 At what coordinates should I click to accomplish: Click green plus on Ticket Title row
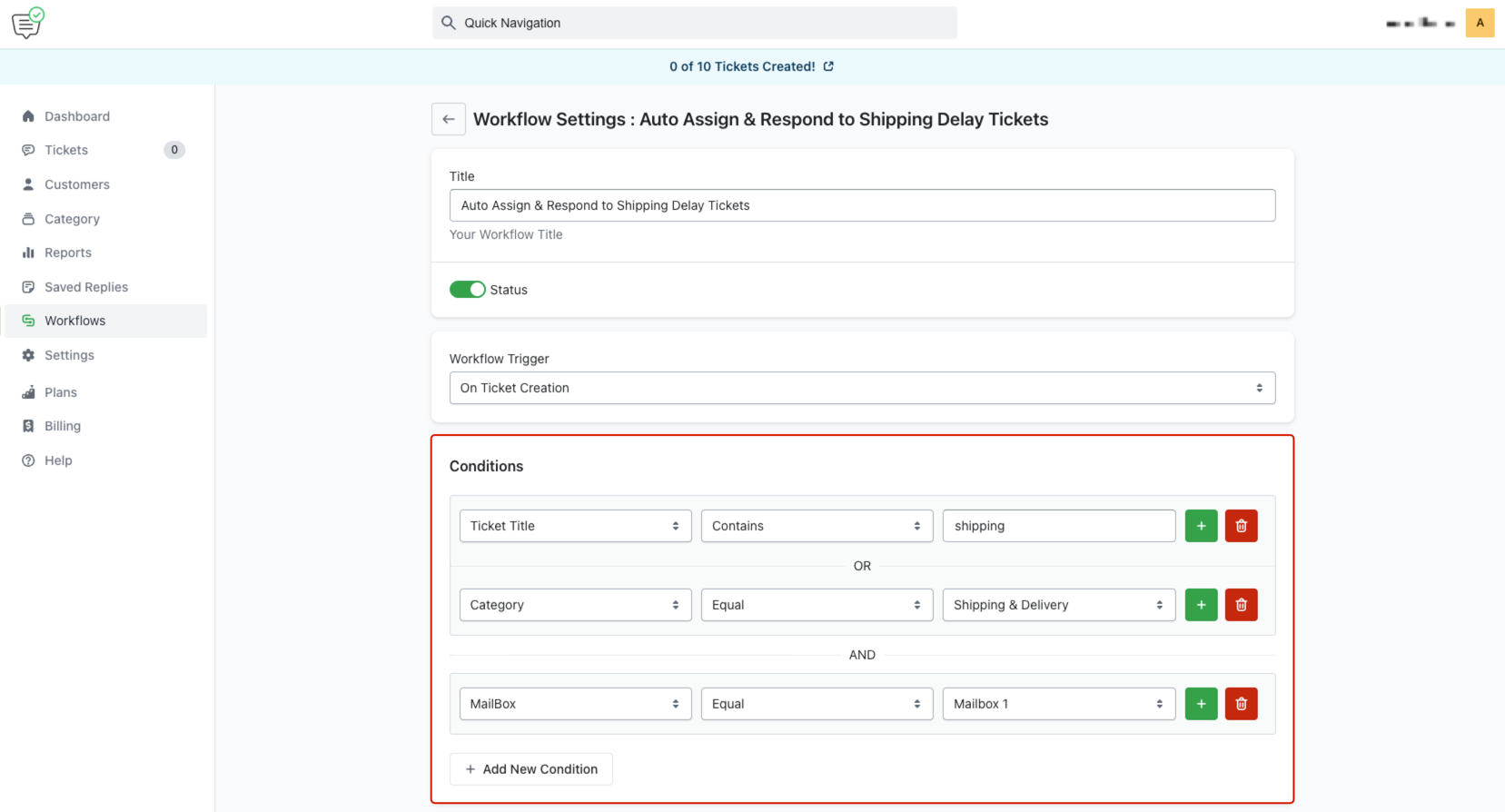click(x=1201, y=526)
